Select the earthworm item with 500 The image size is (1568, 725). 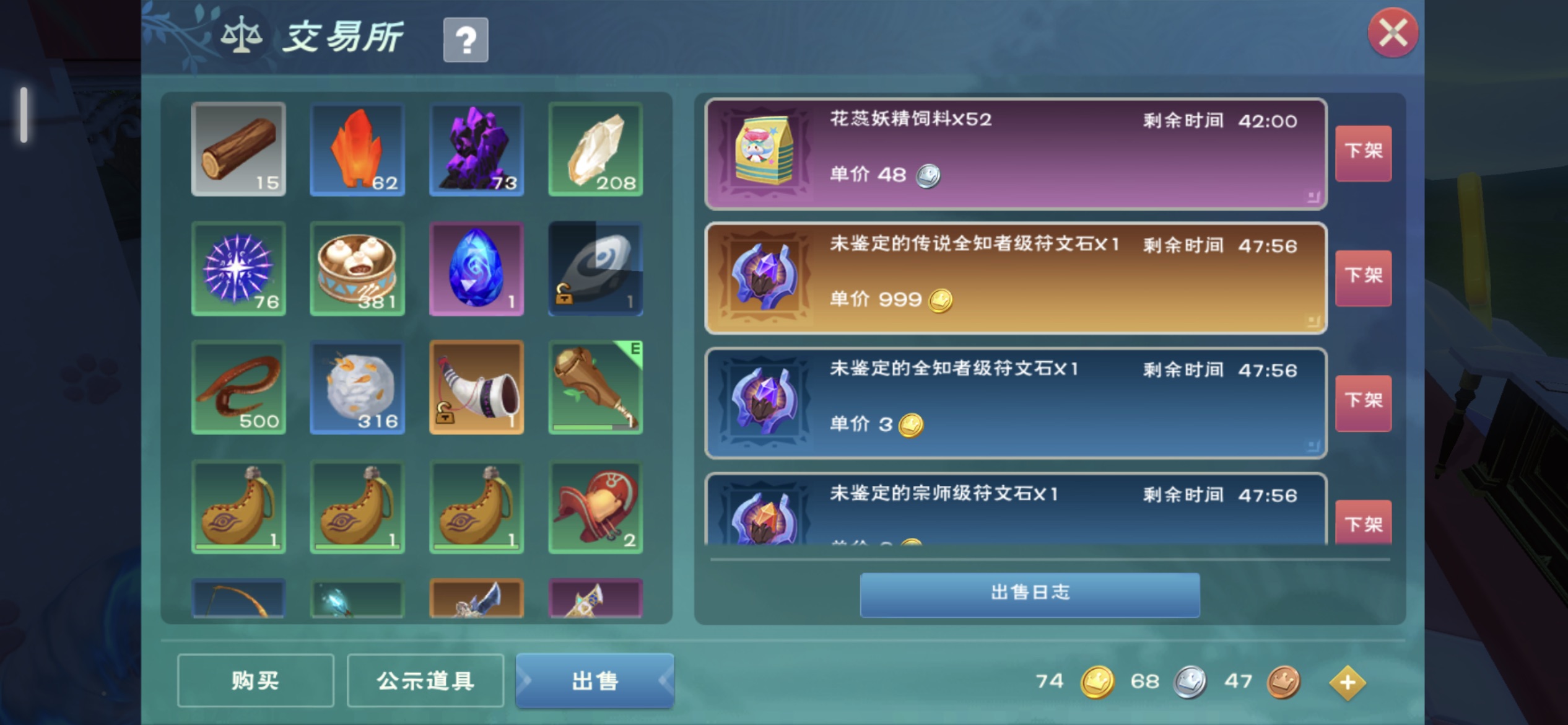point(238,387)
